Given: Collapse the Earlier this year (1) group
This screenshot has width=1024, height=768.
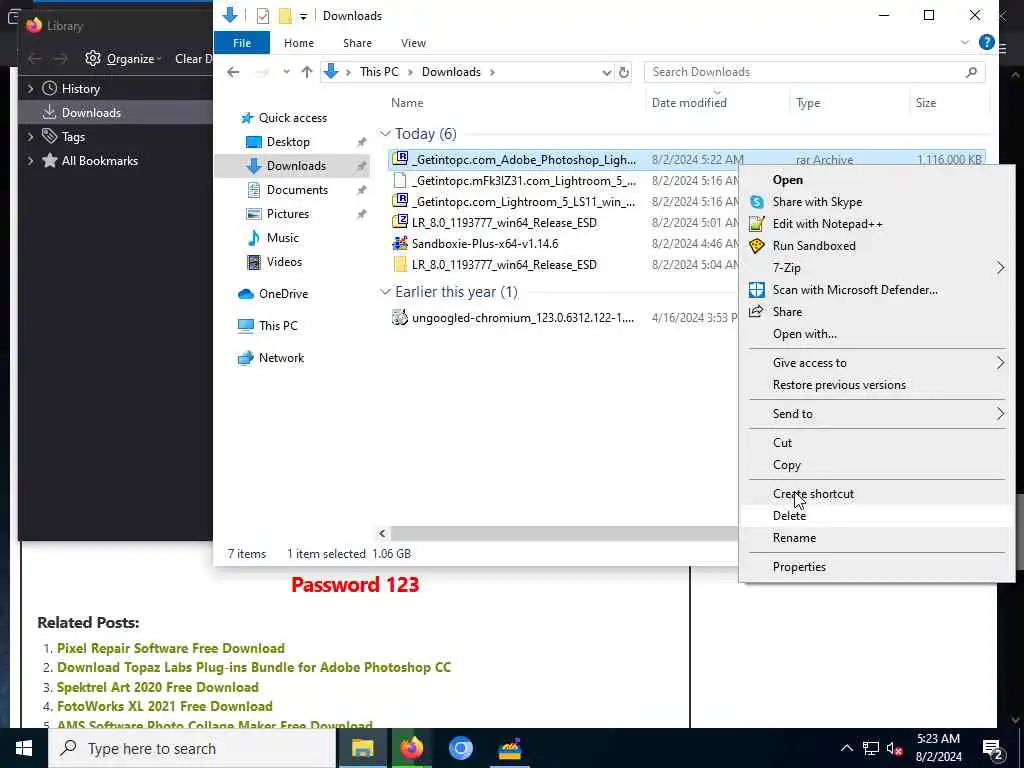Looking at the screenshot, I should 385,292.
